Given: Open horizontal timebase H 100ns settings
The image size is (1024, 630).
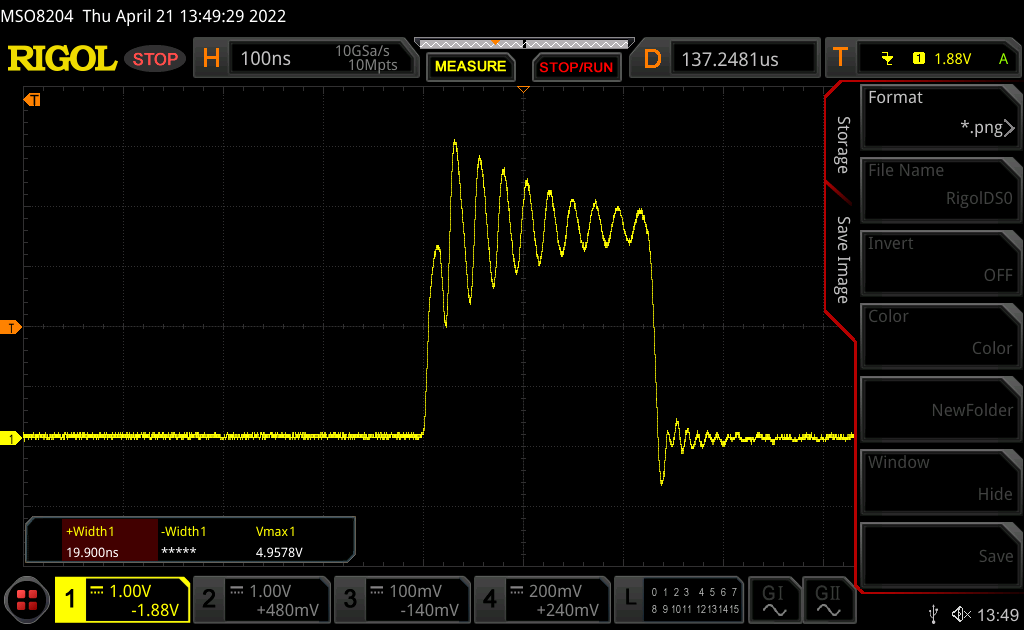Looking at the screenshot, I should pos(306,58).
